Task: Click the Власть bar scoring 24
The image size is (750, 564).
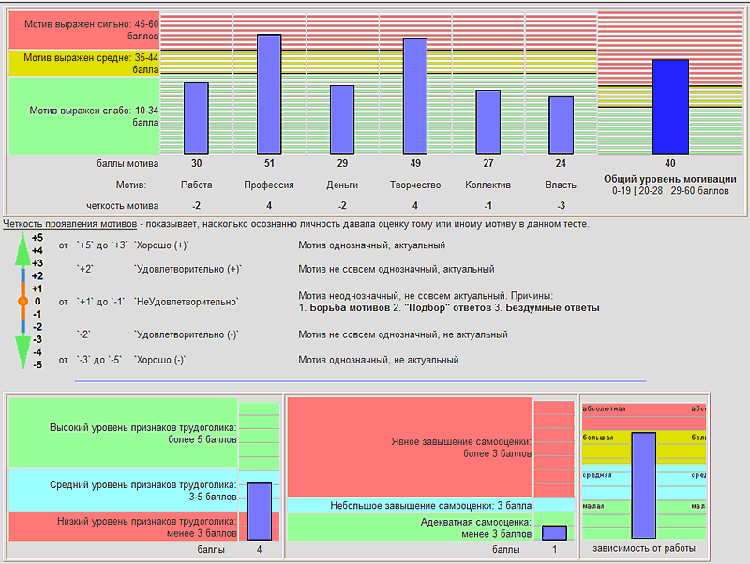Action: tap(561, 125)
